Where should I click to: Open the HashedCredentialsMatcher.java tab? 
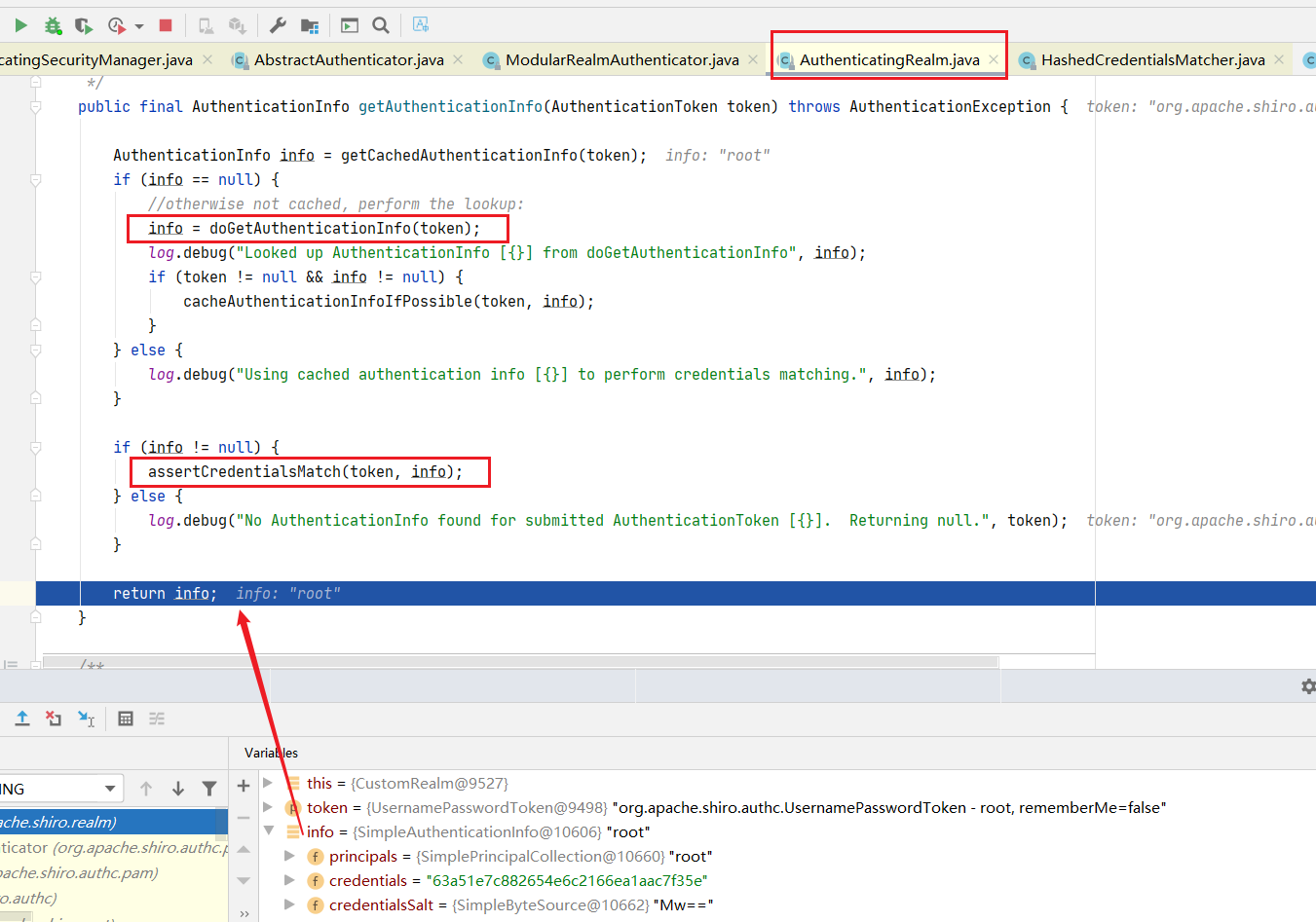(x=1152, y=60)
